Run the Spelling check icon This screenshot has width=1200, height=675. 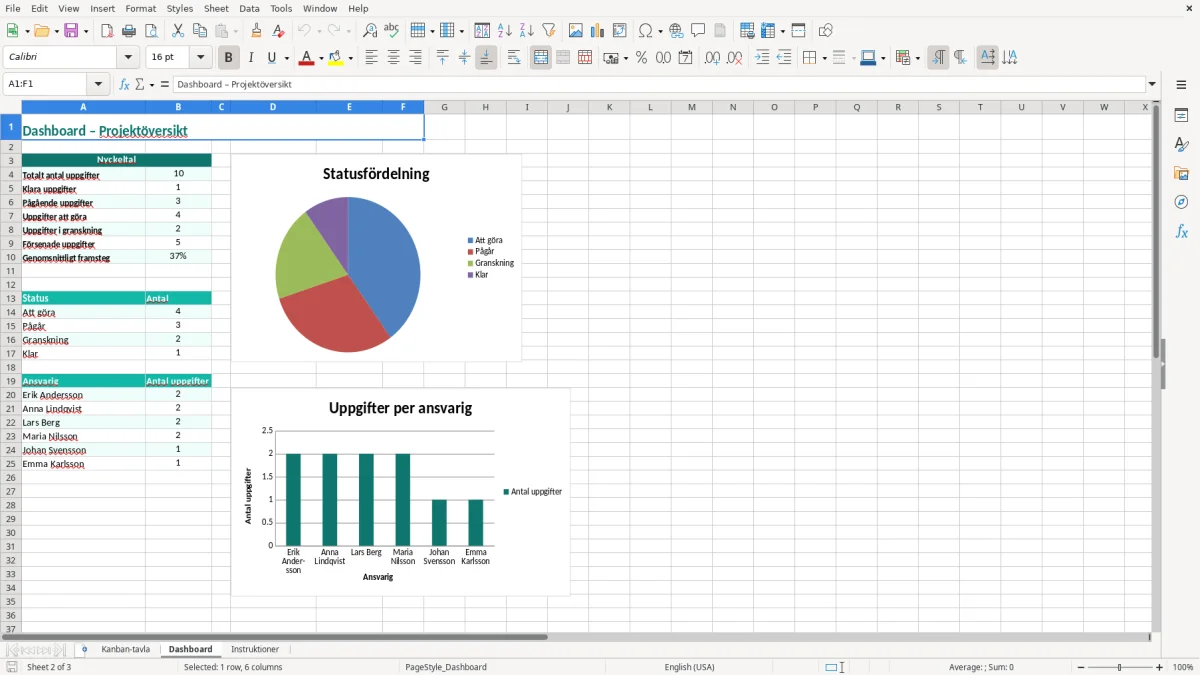(392, 31)
